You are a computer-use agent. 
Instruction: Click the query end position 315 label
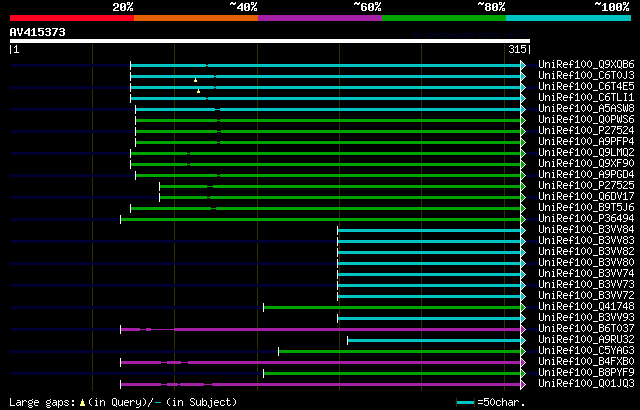coord(517,50)
